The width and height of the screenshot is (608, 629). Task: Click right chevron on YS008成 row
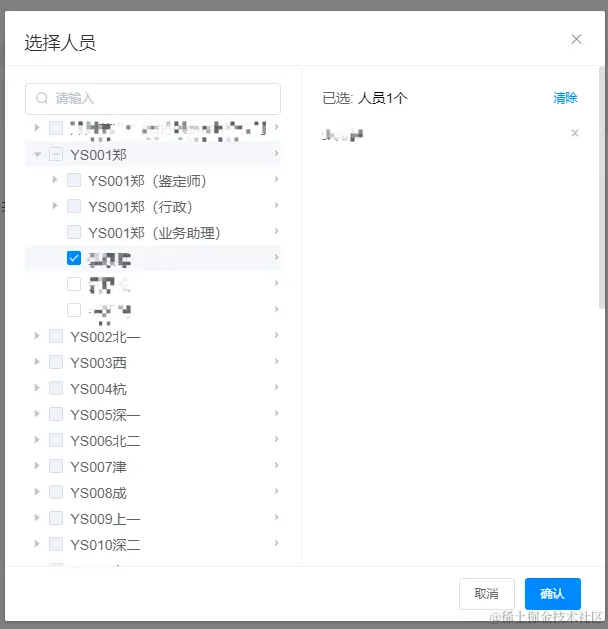[x=276, y=491]
